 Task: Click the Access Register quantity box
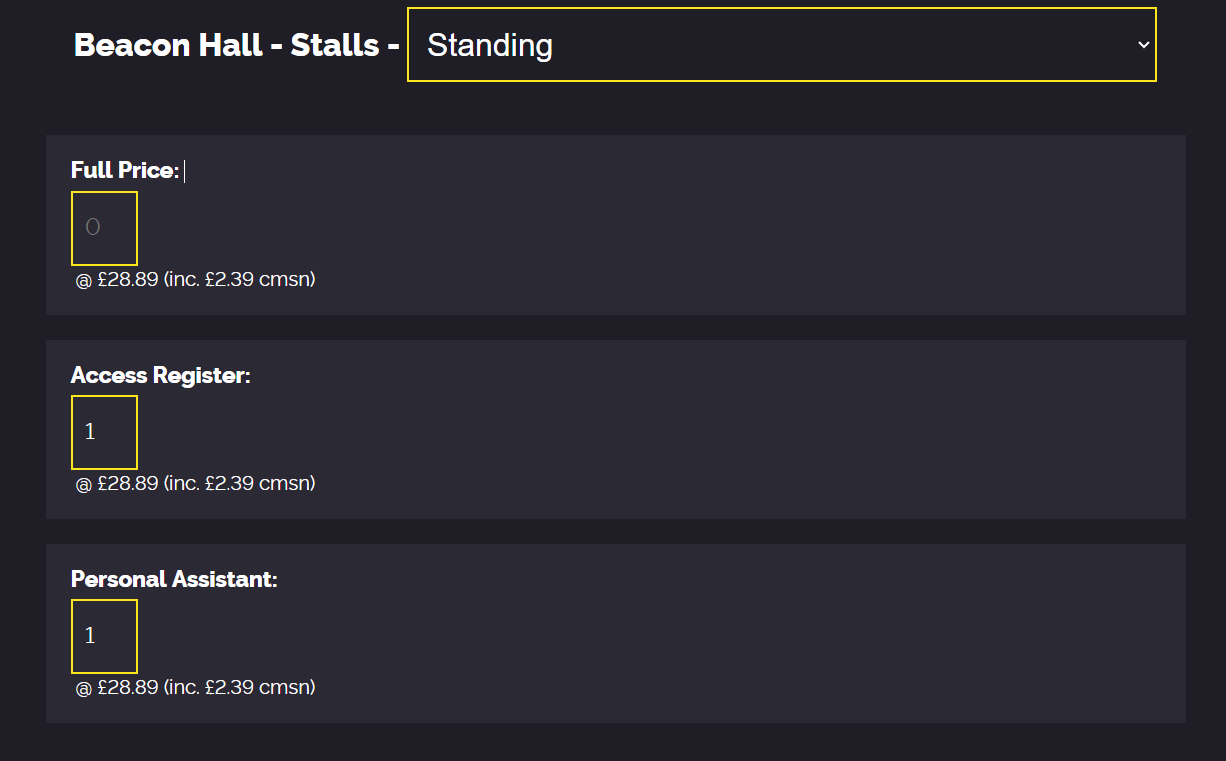point(104,432)
